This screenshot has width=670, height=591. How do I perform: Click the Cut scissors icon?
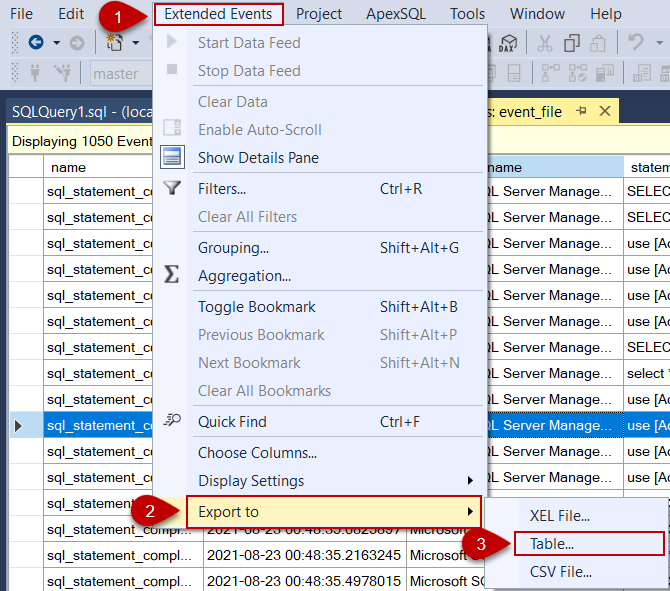(544, 43)
